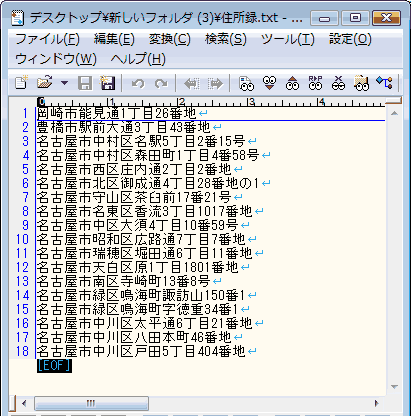This screenshot has height=416, width=411.
Task: Click the outline analysis icon
Action: coord(384,82)
